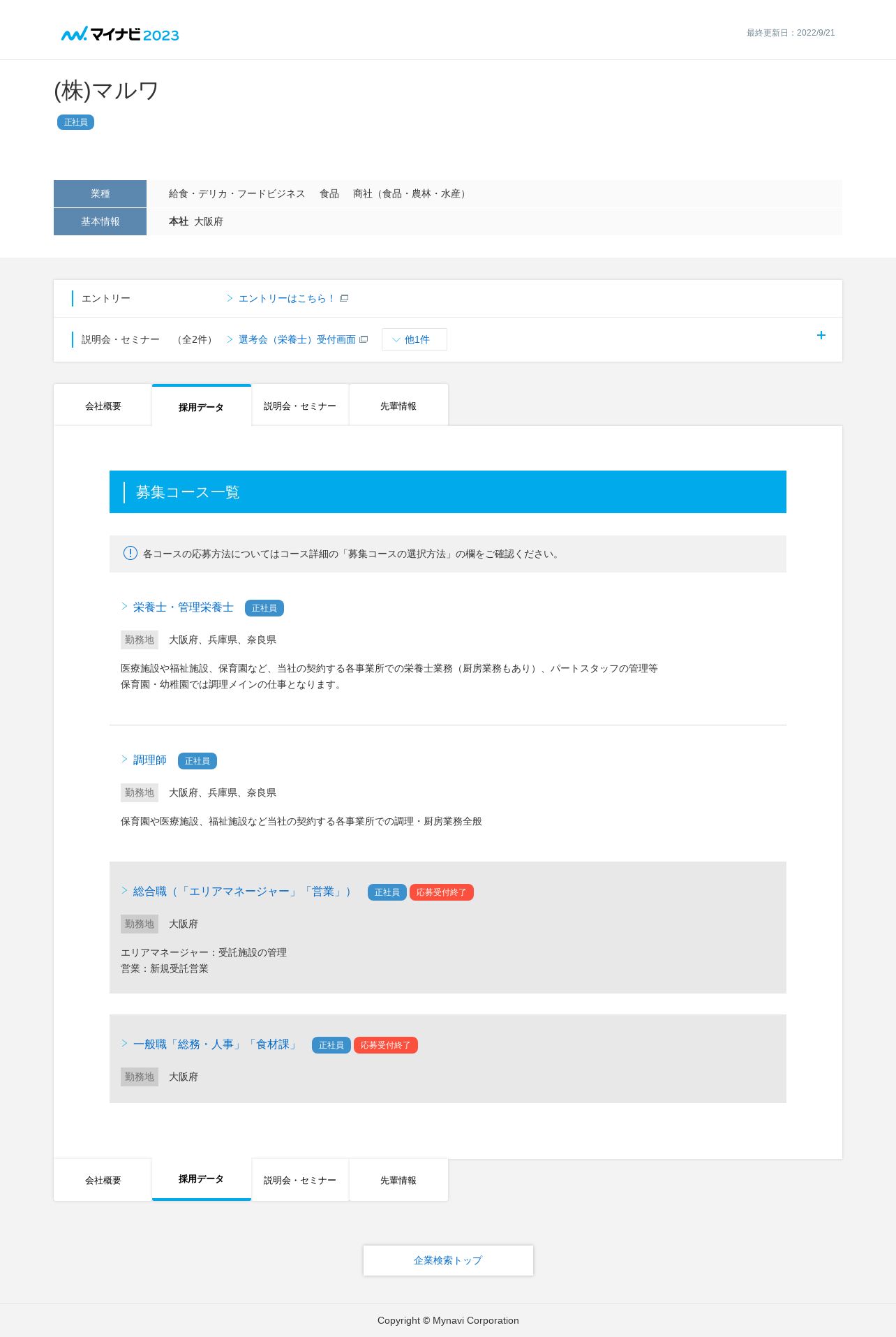Click the Mynavi 2023 logo

pos(120,34)
